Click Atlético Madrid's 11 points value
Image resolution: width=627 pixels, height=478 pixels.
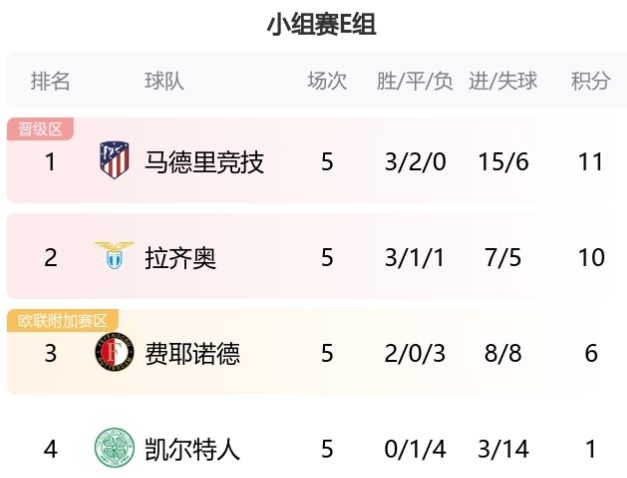(591, 162)
